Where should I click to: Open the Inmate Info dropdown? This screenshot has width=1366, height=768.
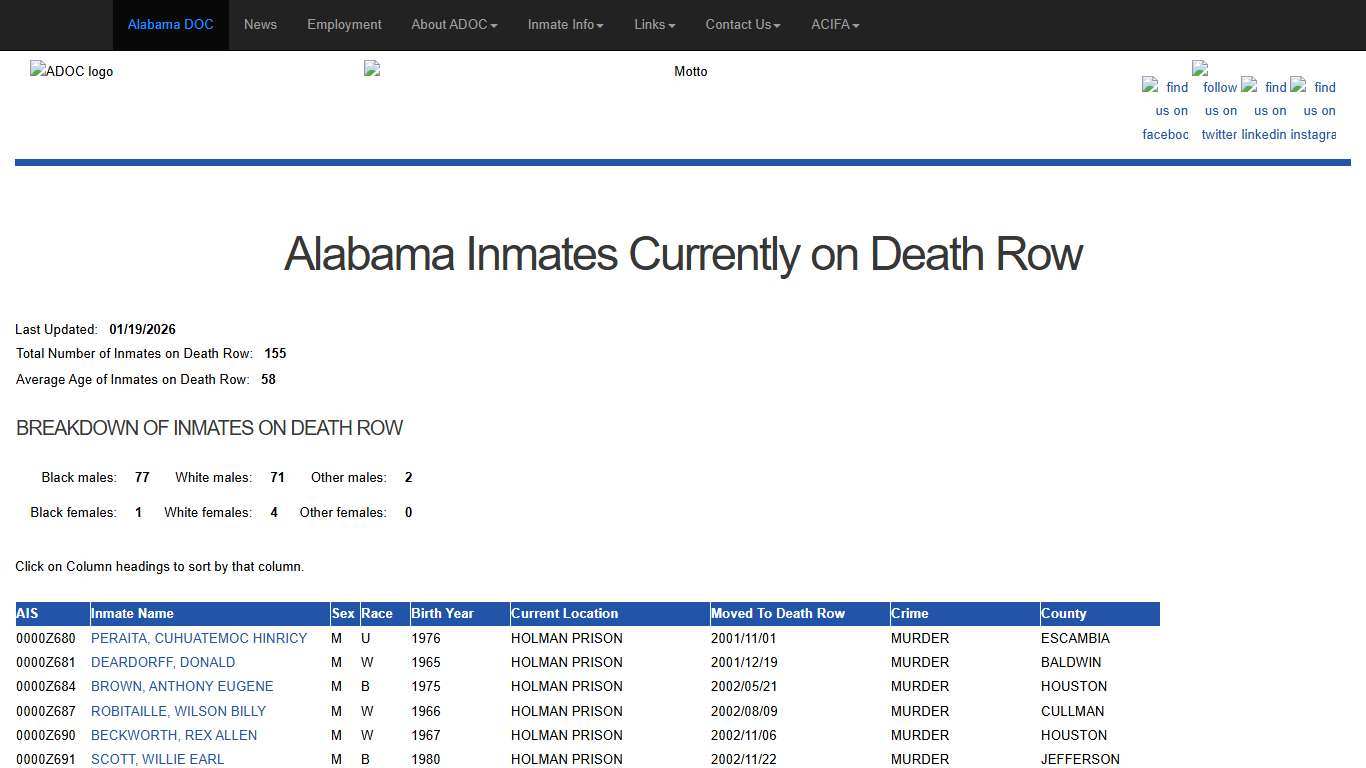click(564, 25)
